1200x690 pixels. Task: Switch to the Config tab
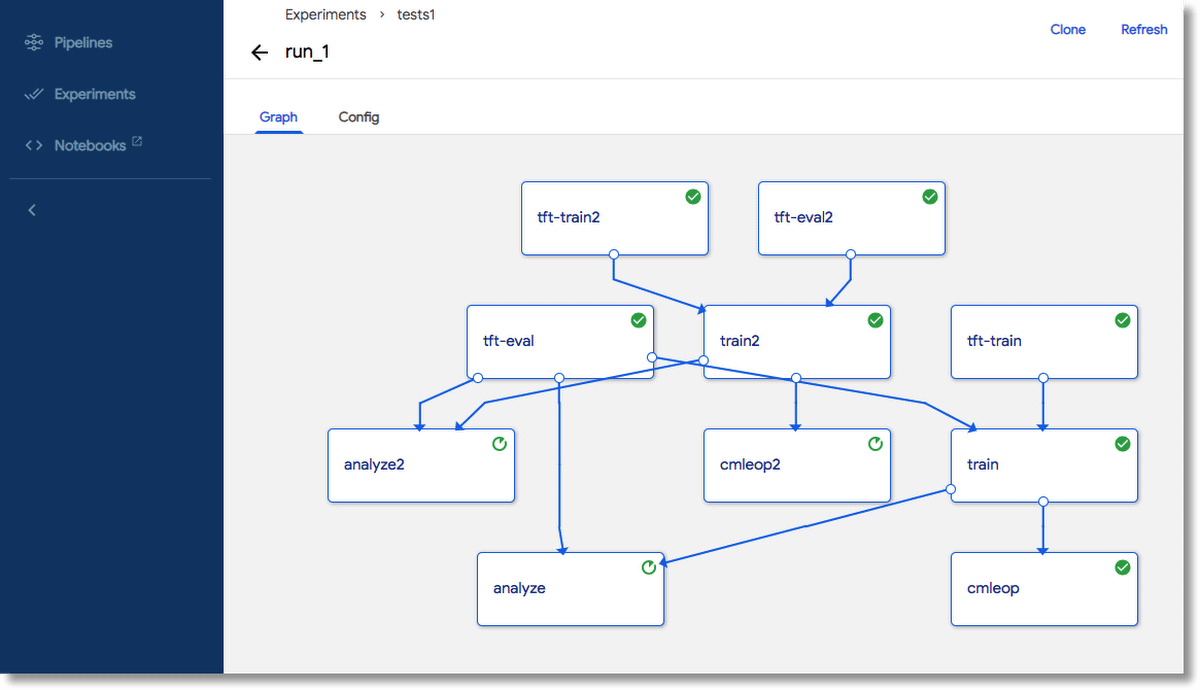[358, 117]
